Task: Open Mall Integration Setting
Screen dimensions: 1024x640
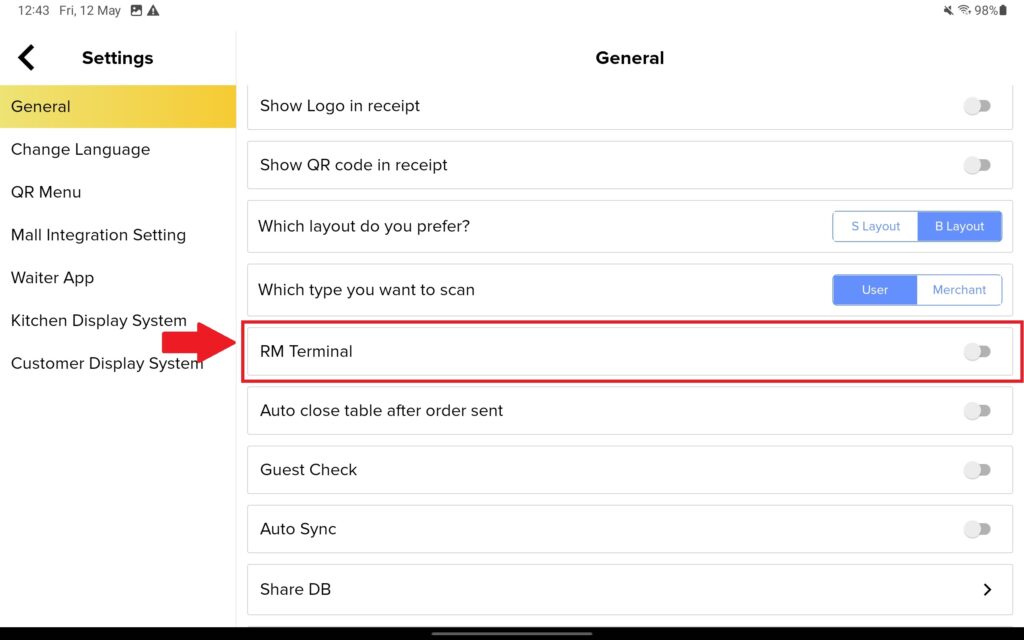Action: (x=98, y=235)
